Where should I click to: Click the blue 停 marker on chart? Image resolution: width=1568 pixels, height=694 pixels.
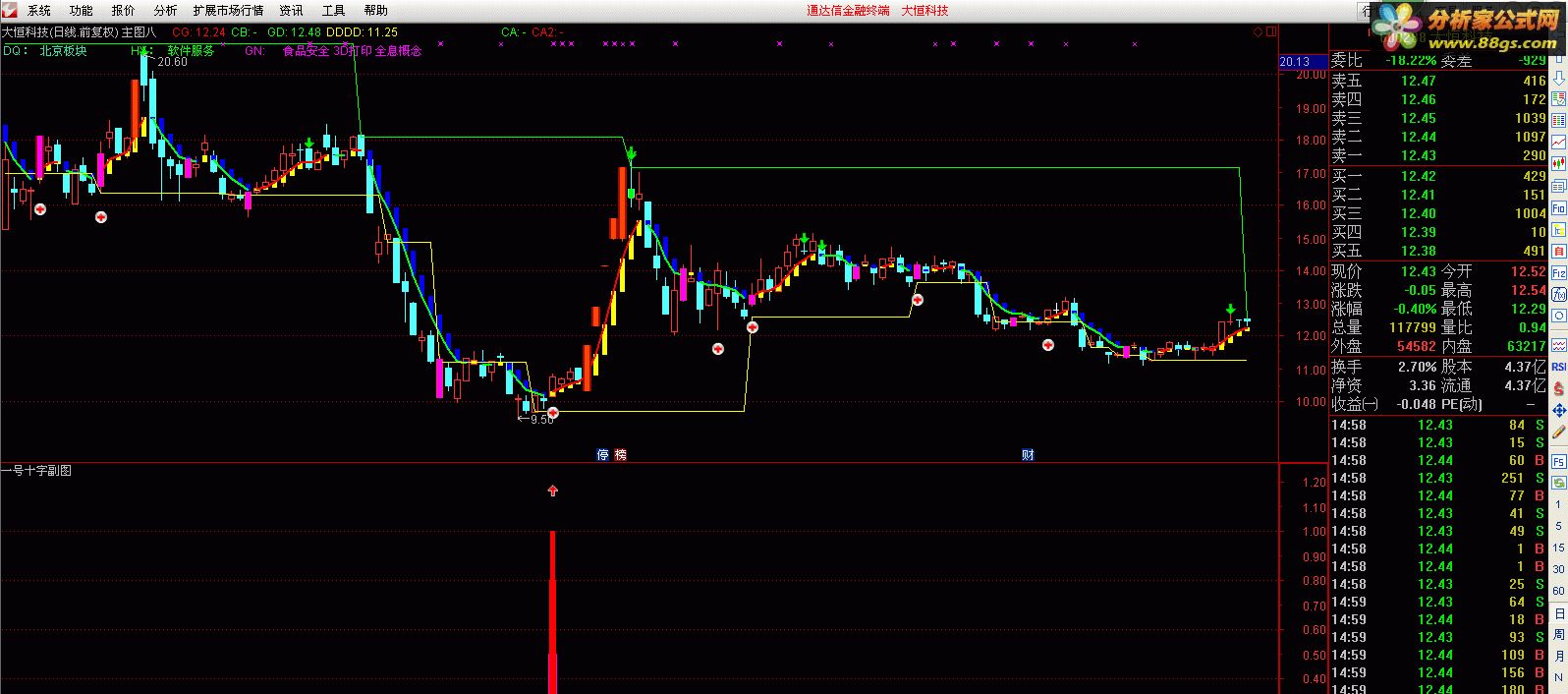(x=603, y=454)
